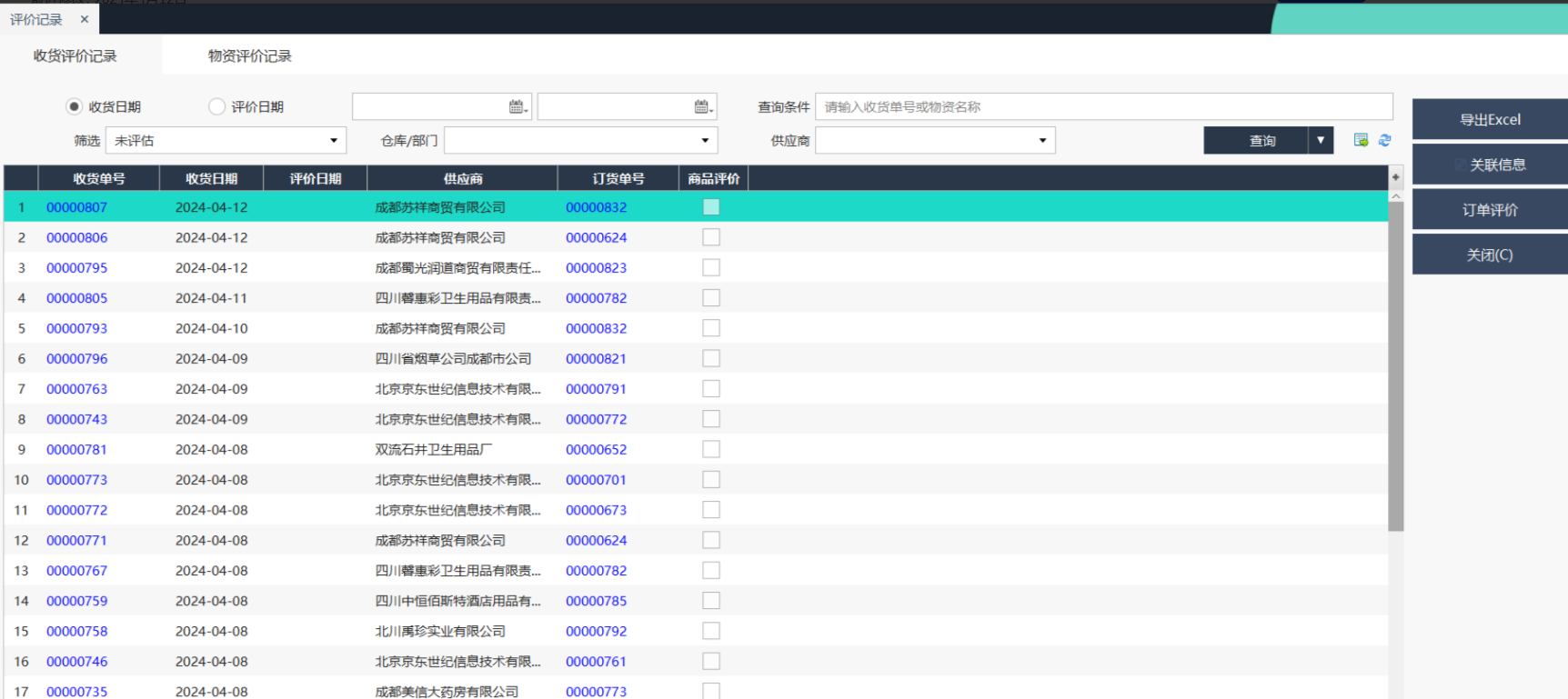Image resolution: width=1568 pixels, height=699 pixels.
Task: Click the plus icon above the scrollbar
Action: point(1395,177)
